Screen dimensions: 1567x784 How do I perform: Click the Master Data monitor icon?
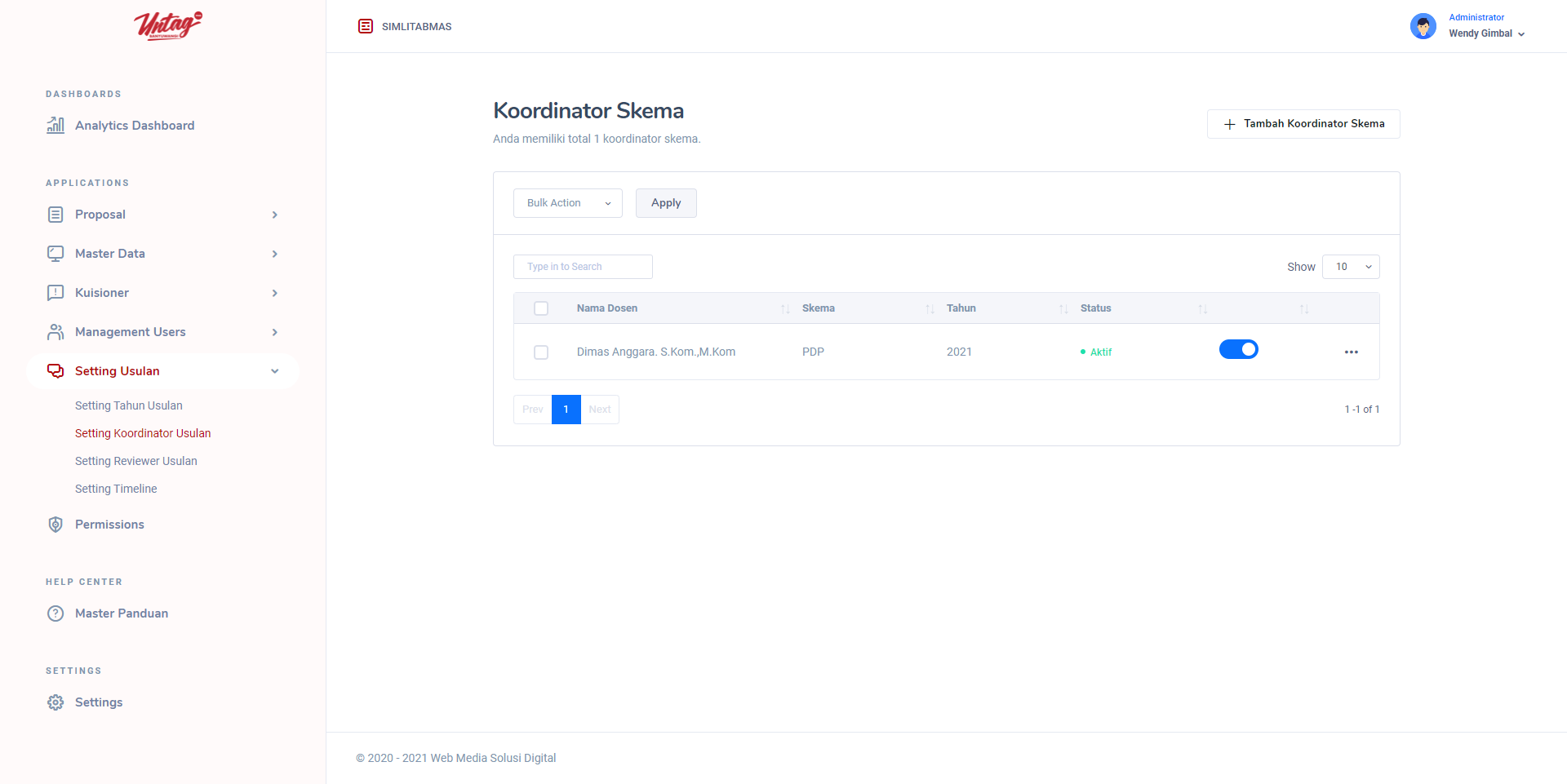55,254
